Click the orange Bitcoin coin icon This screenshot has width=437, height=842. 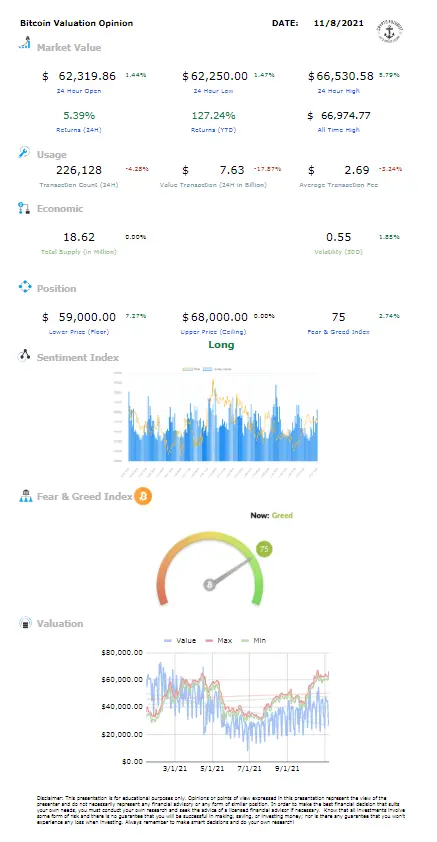pyautogui.click(x=143, y=496)
